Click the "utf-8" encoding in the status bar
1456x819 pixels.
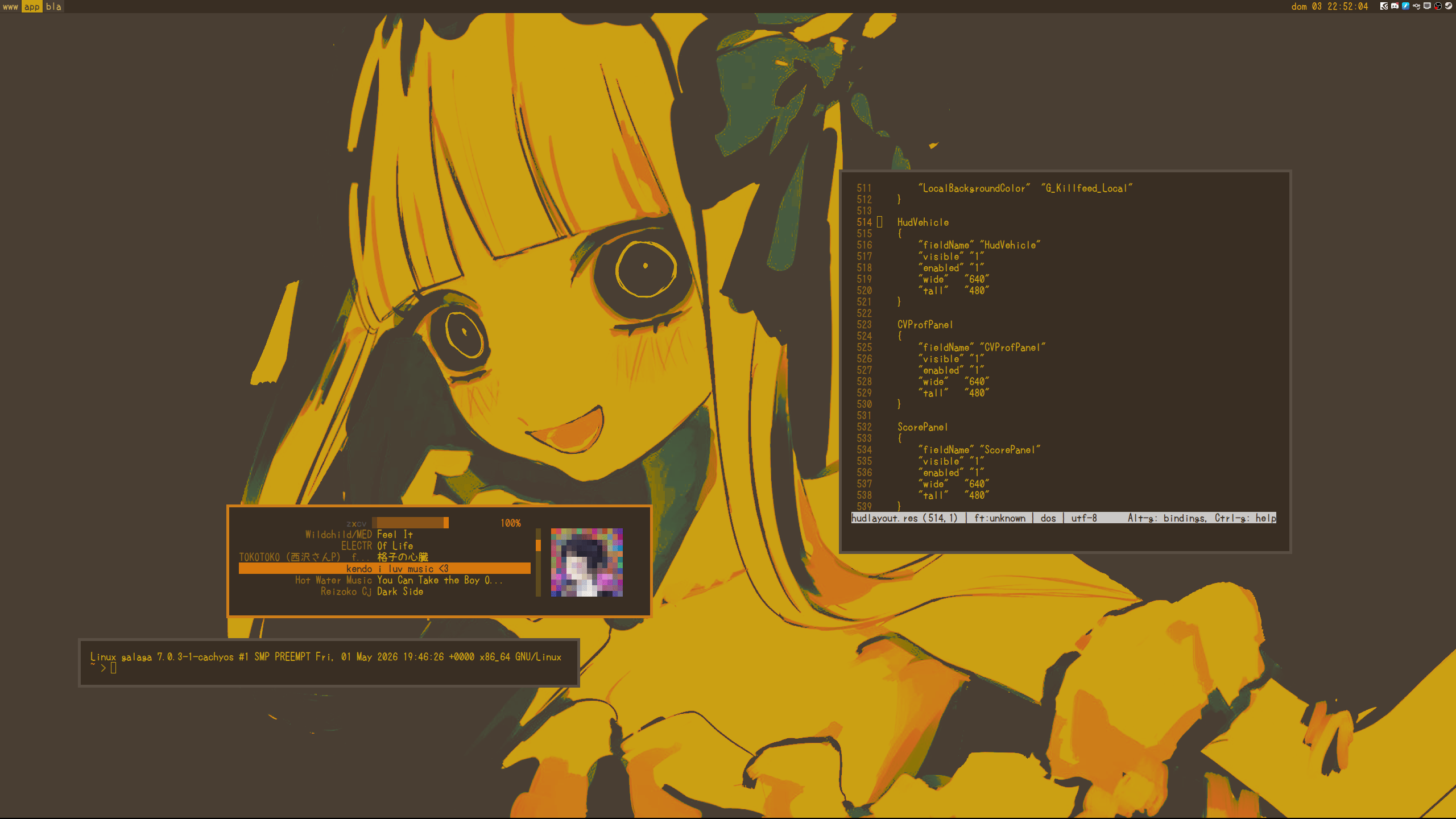(x=1084, y=518)
